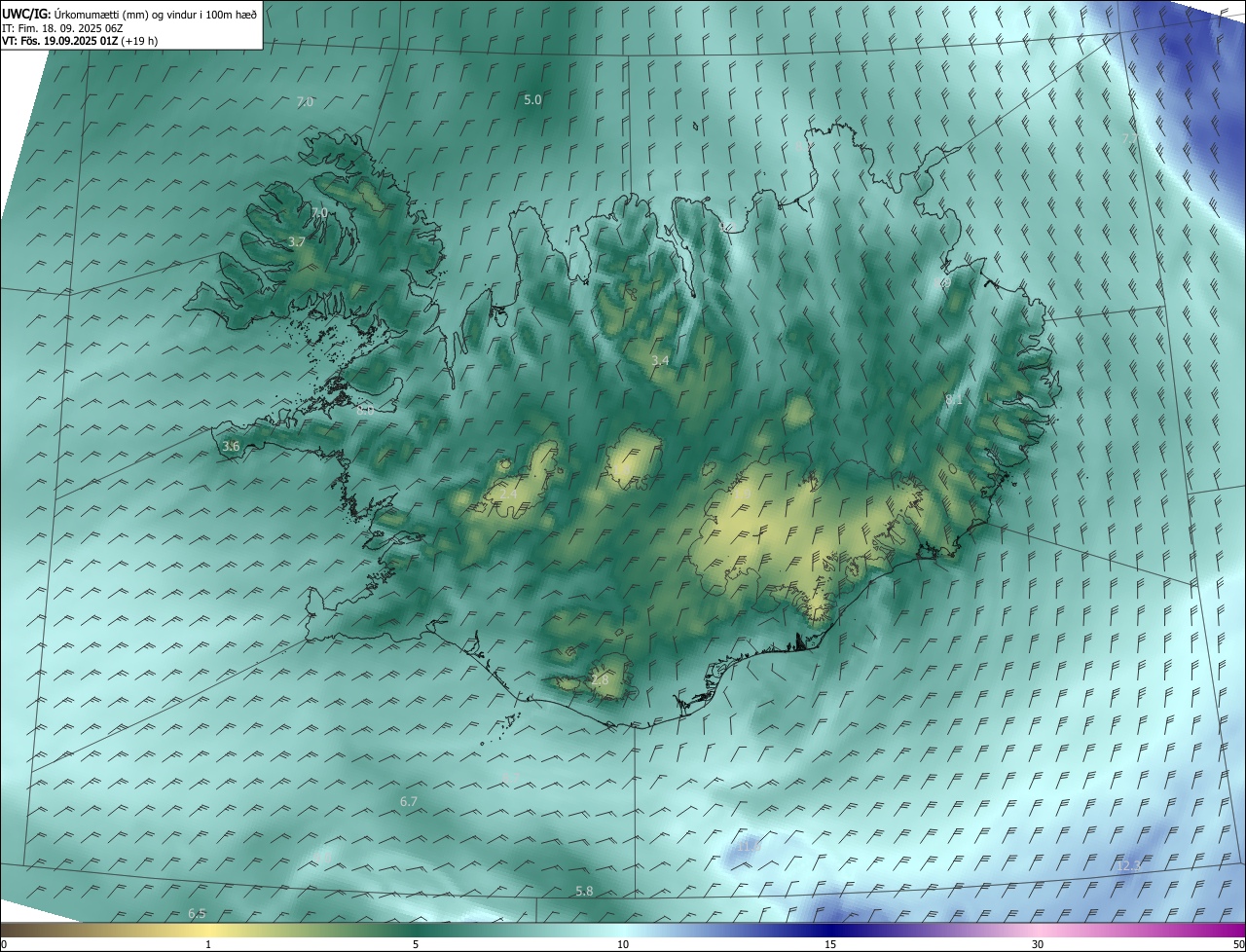
Task: Click the 50 label on the color scale
Action: click(x=1238, y=944)
